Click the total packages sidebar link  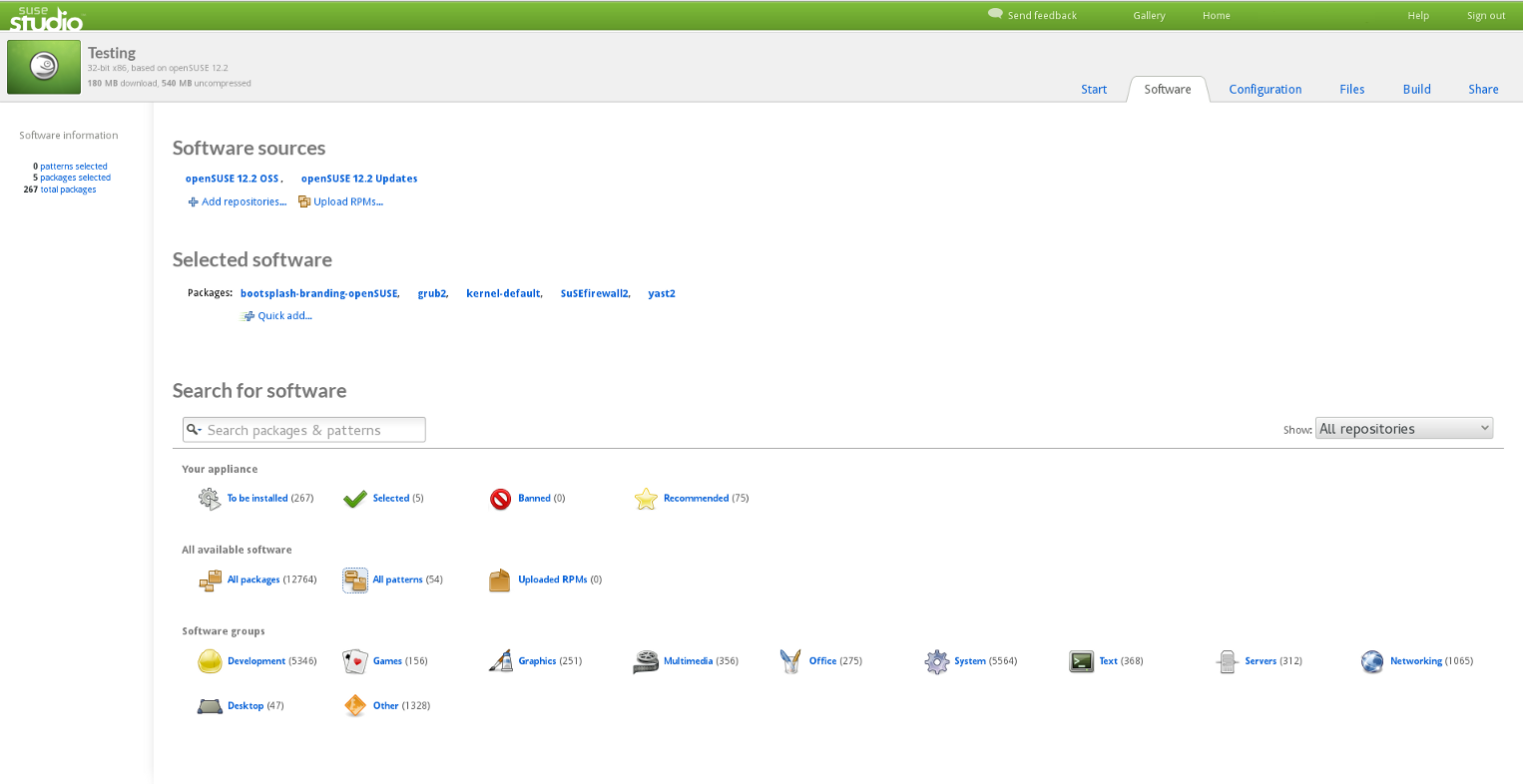point(68,190)
